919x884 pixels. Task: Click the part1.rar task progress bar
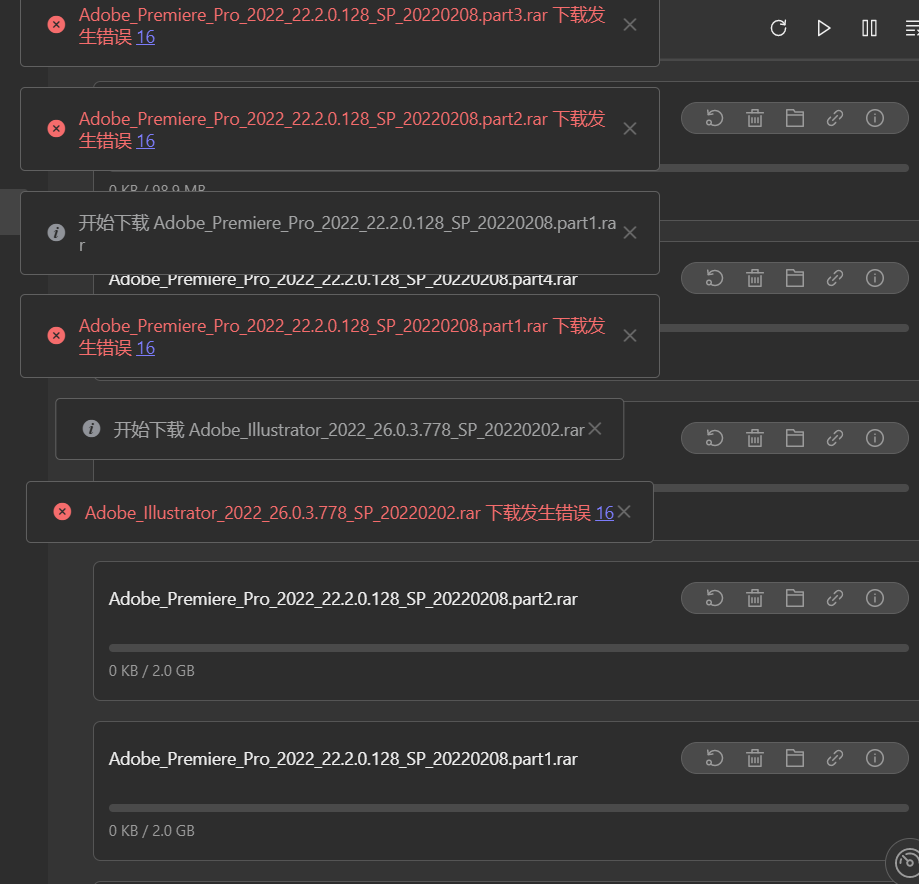[508, 808]
